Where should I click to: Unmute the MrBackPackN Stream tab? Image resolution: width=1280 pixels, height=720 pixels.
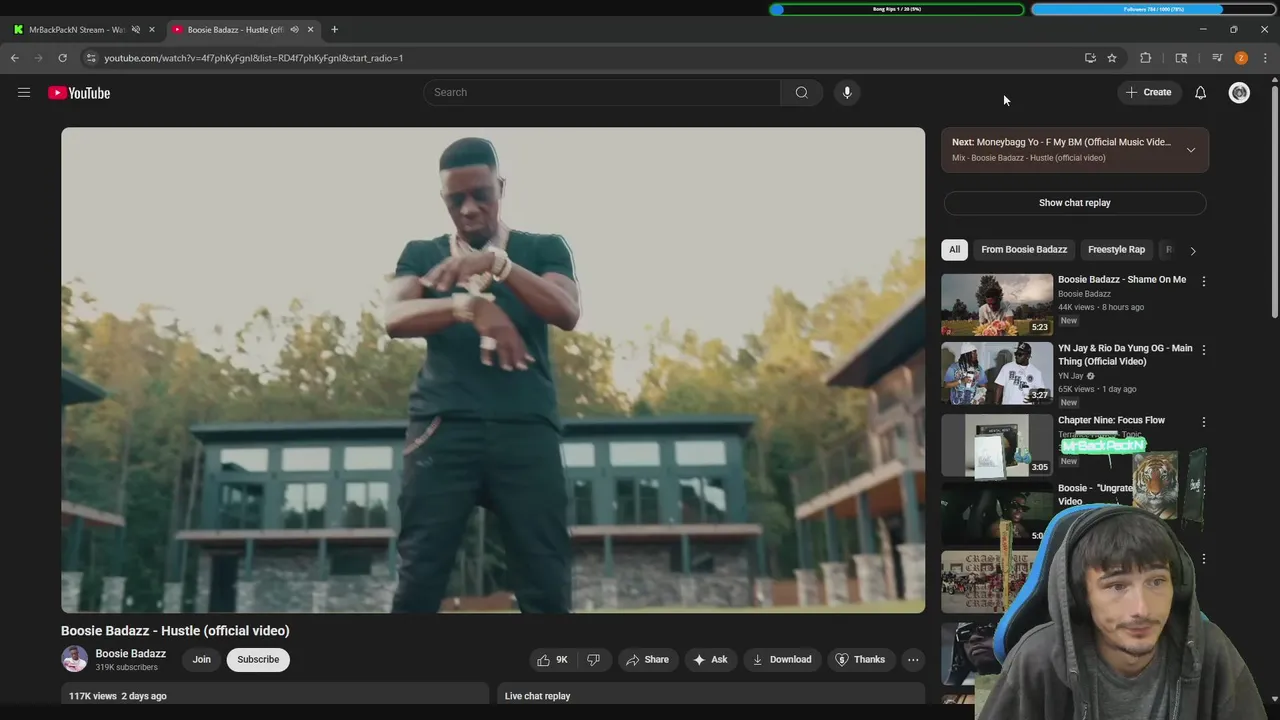click(x=136, y=29)
